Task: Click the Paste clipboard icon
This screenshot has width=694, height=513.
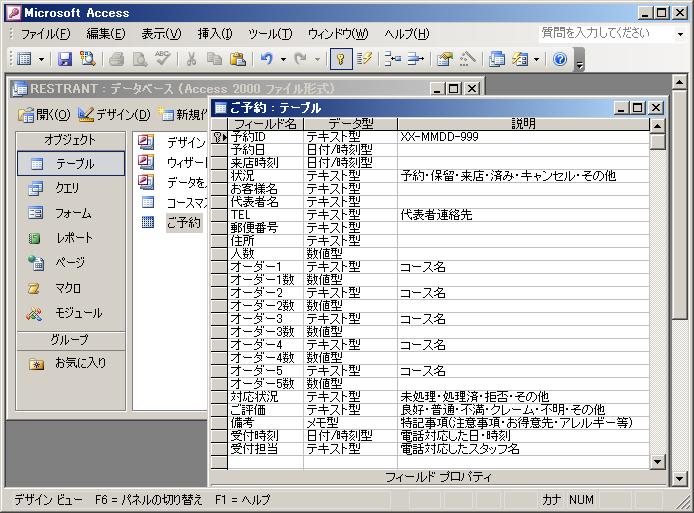Action: (x=238, y=59)
